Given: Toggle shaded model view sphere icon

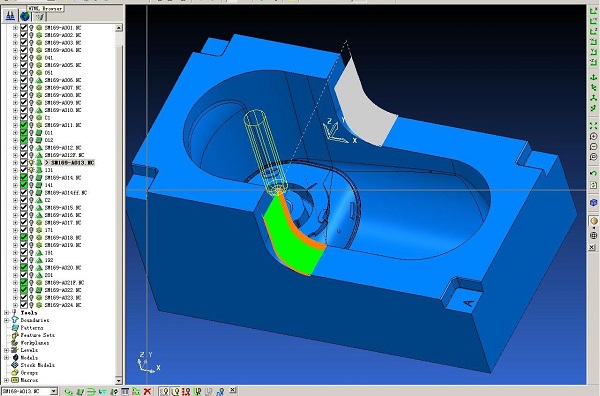Looking at the screenshot, I should click(x=593, y=221).
